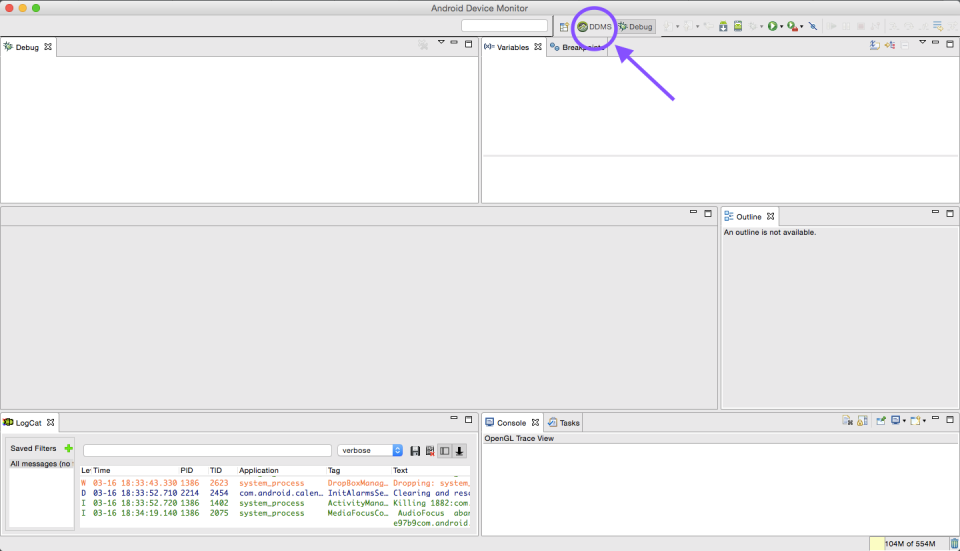Select the All messages saved filter
Screen dimensions: 960x551
[x=41, y=464]
